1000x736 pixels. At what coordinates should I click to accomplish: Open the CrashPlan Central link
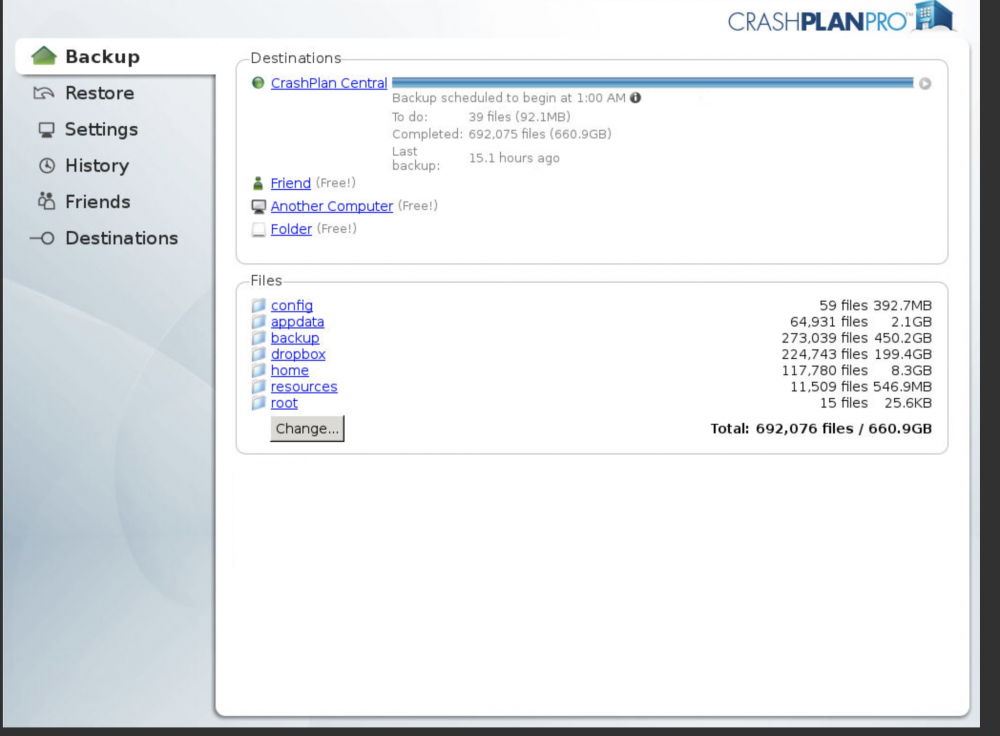coord(329,83)
